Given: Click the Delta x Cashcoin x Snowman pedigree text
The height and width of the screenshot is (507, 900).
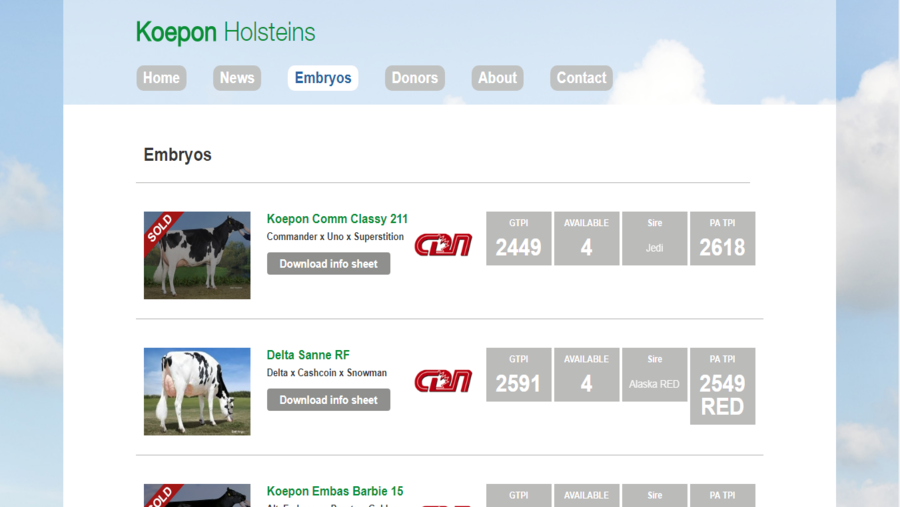Looking at the screenshot, I should click(327, 373).
